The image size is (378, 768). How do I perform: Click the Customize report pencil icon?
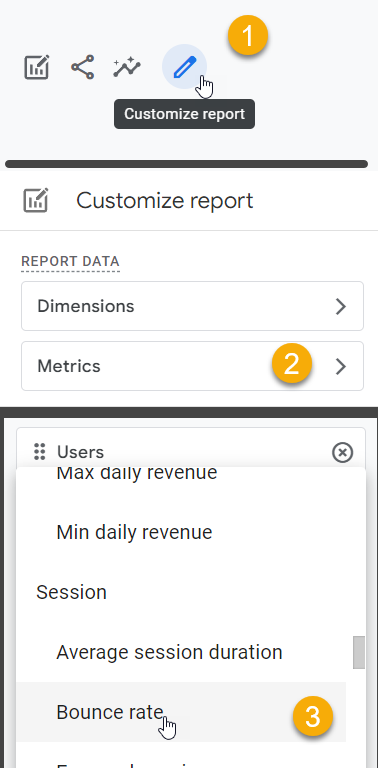(x=185, y=67)
